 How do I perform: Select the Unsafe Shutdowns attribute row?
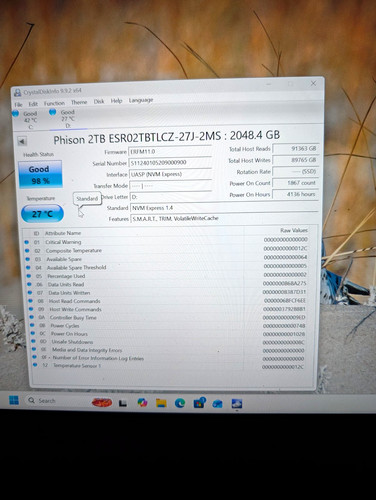coord(167,342)
